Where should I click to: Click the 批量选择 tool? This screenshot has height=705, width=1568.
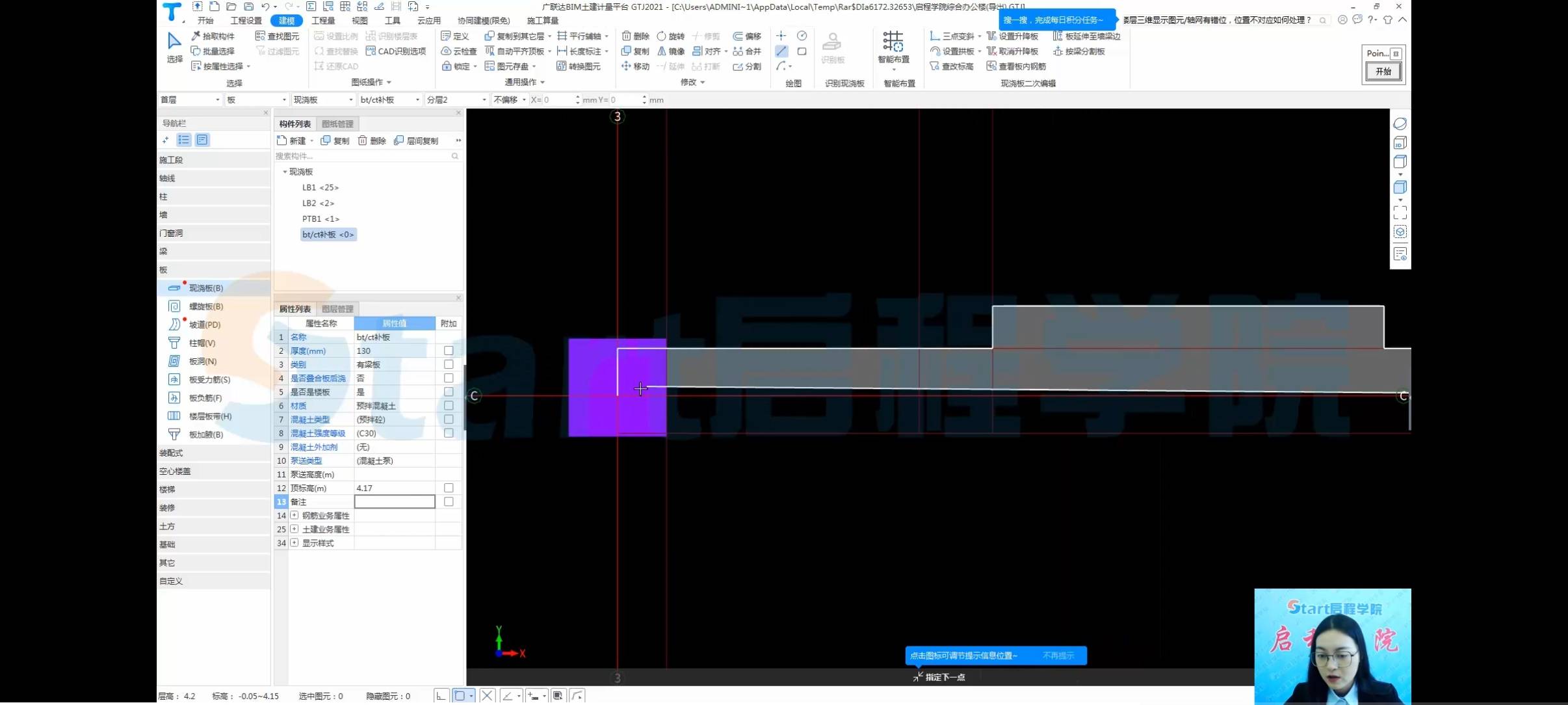click(213, 51)
